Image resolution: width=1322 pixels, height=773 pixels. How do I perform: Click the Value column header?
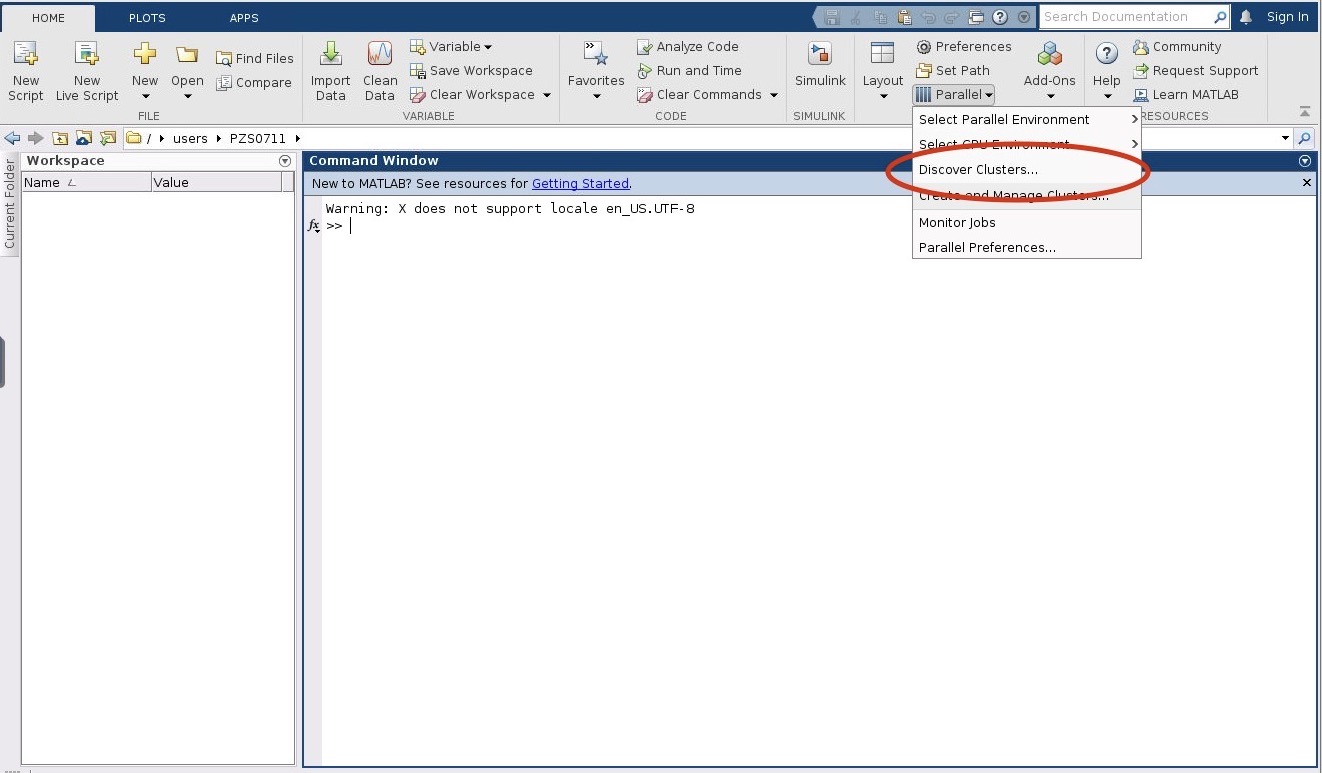(x=216, y=182)
